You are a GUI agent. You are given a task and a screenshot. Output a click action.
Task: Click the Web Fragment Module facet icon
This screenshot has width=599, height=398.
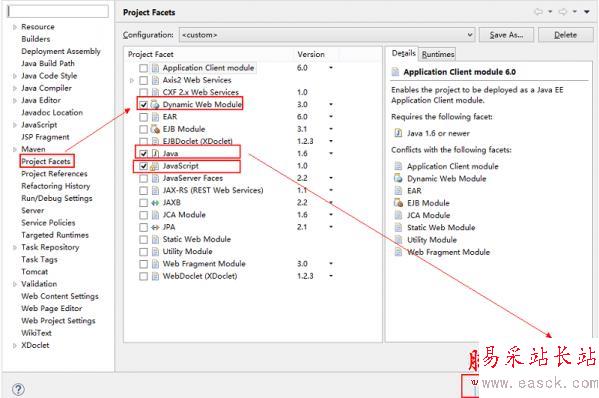(155, 264)
